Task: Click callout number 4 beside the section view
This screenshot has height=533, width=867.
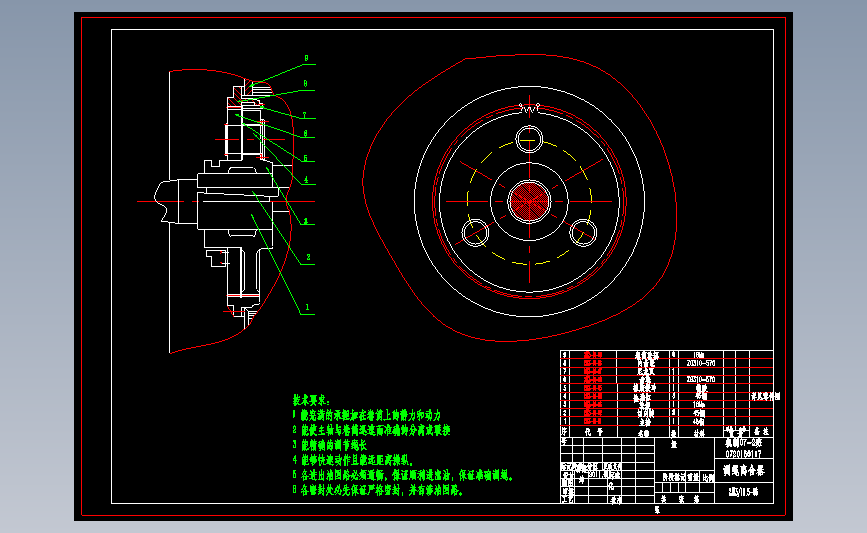Action: point(306,180)
